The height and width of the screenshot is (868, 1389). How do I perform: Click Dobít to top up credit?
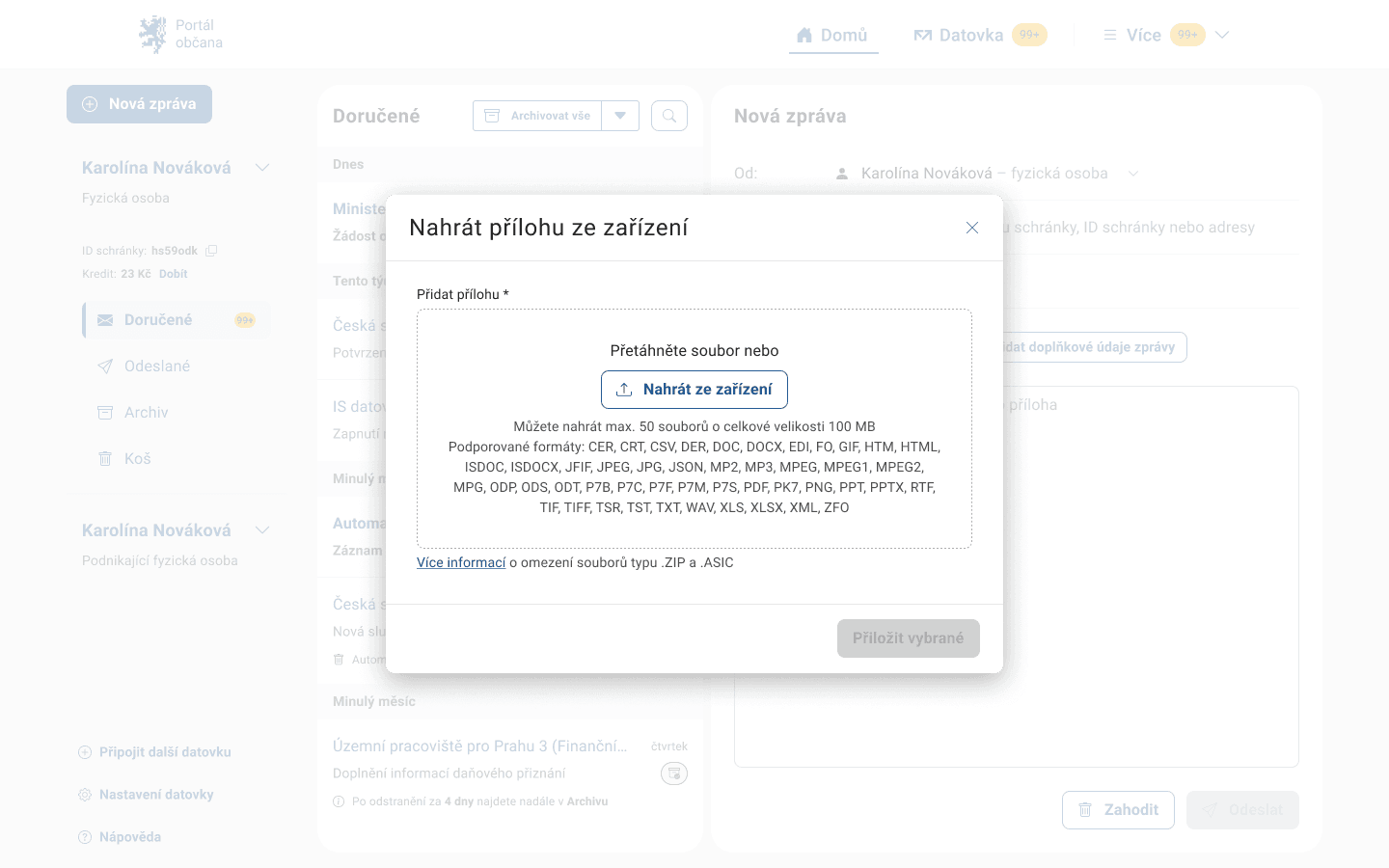click(174, 274)
